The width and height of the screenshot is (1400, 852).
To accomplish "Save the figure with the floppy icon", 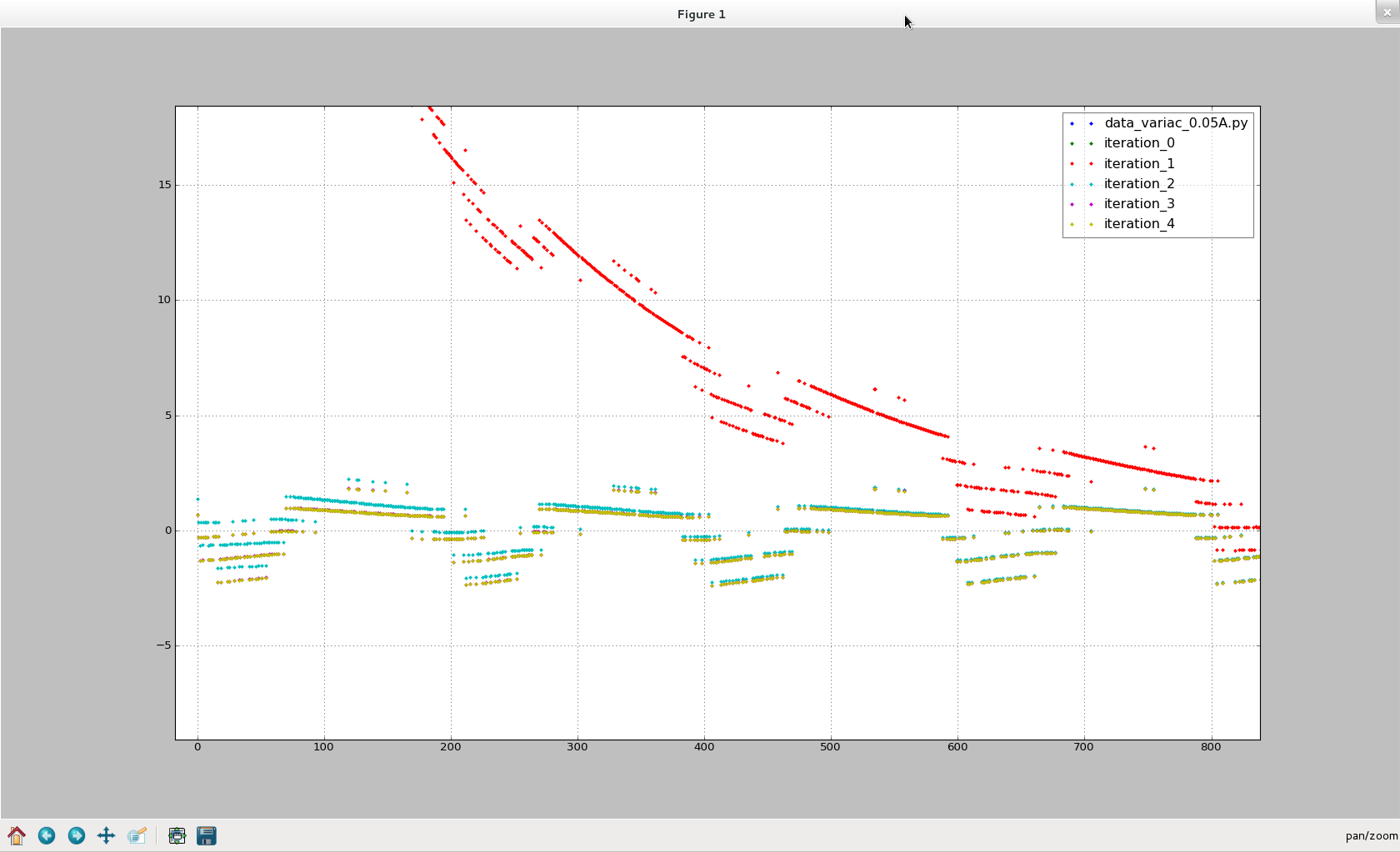I will [x=207, y=835].
